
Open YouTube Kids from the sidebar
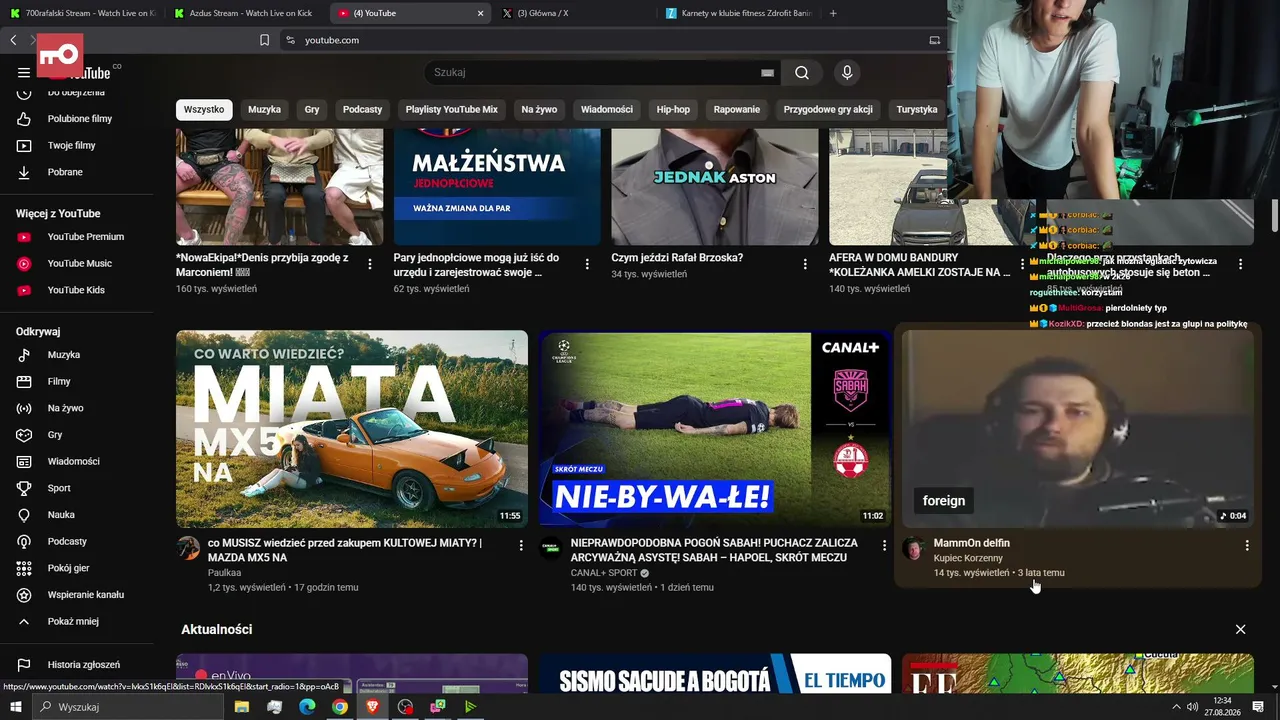point(77,290)
